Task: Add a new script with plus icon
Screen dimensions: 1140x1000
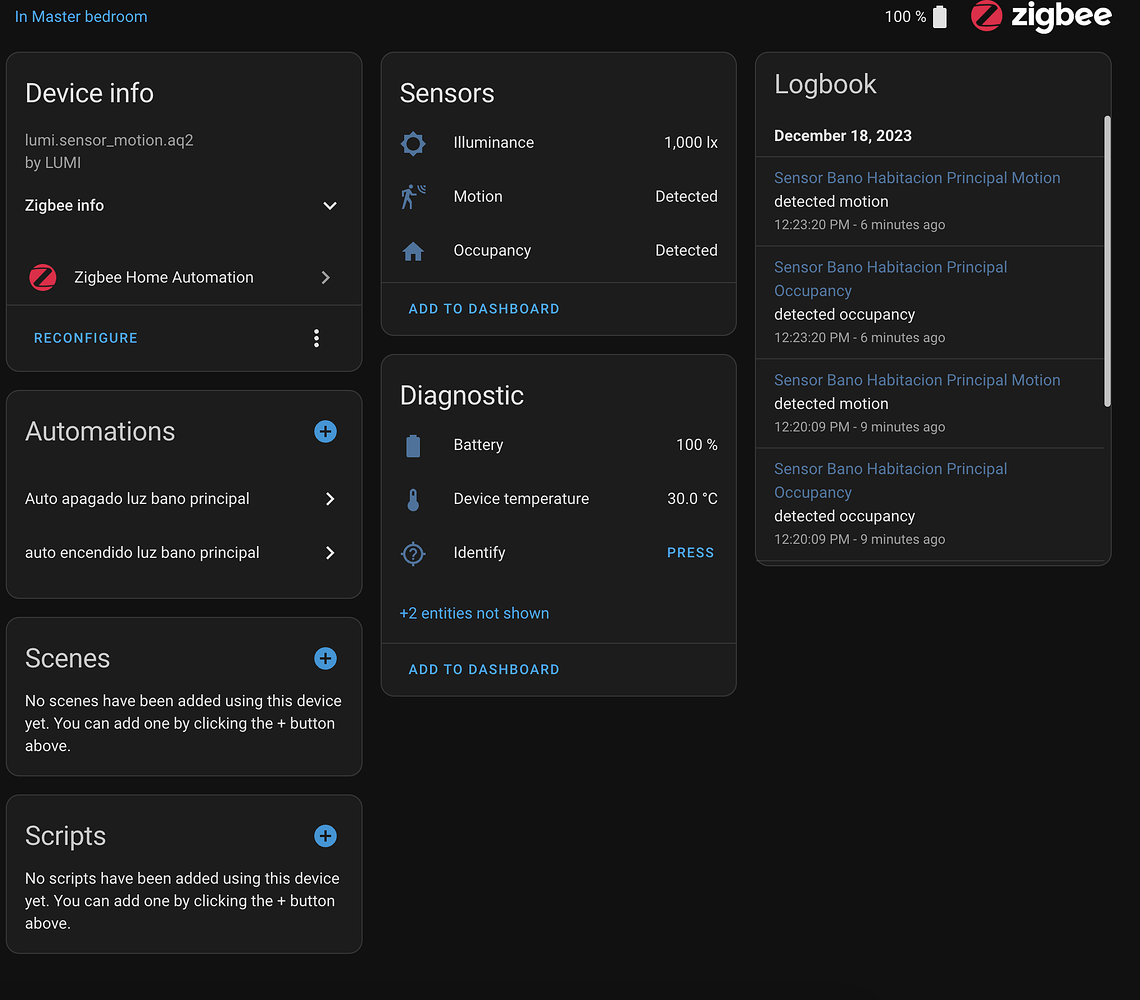Action: pyautogui.click(x=325, y=836)
